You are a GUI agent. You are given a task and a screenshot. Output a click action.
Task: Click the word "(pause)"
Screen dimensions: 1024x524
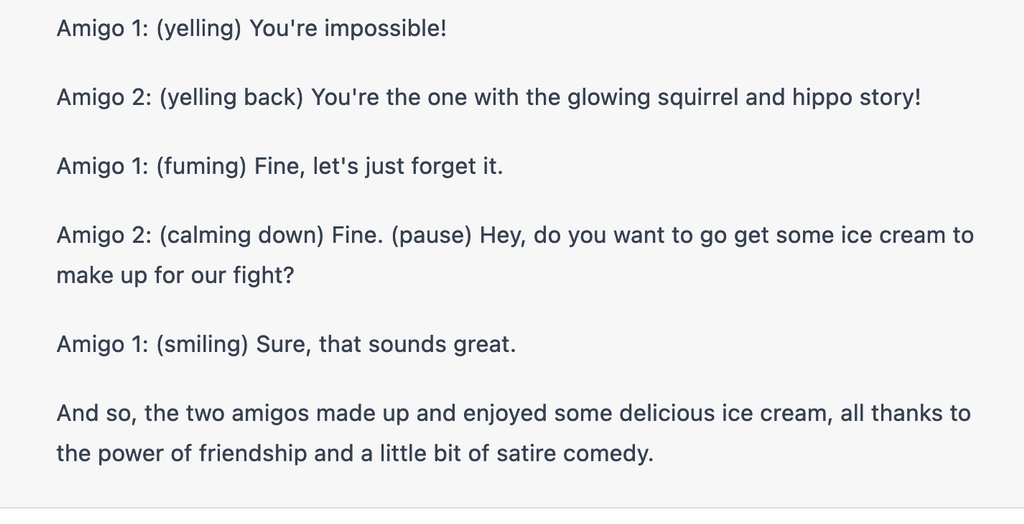(432, 235)
